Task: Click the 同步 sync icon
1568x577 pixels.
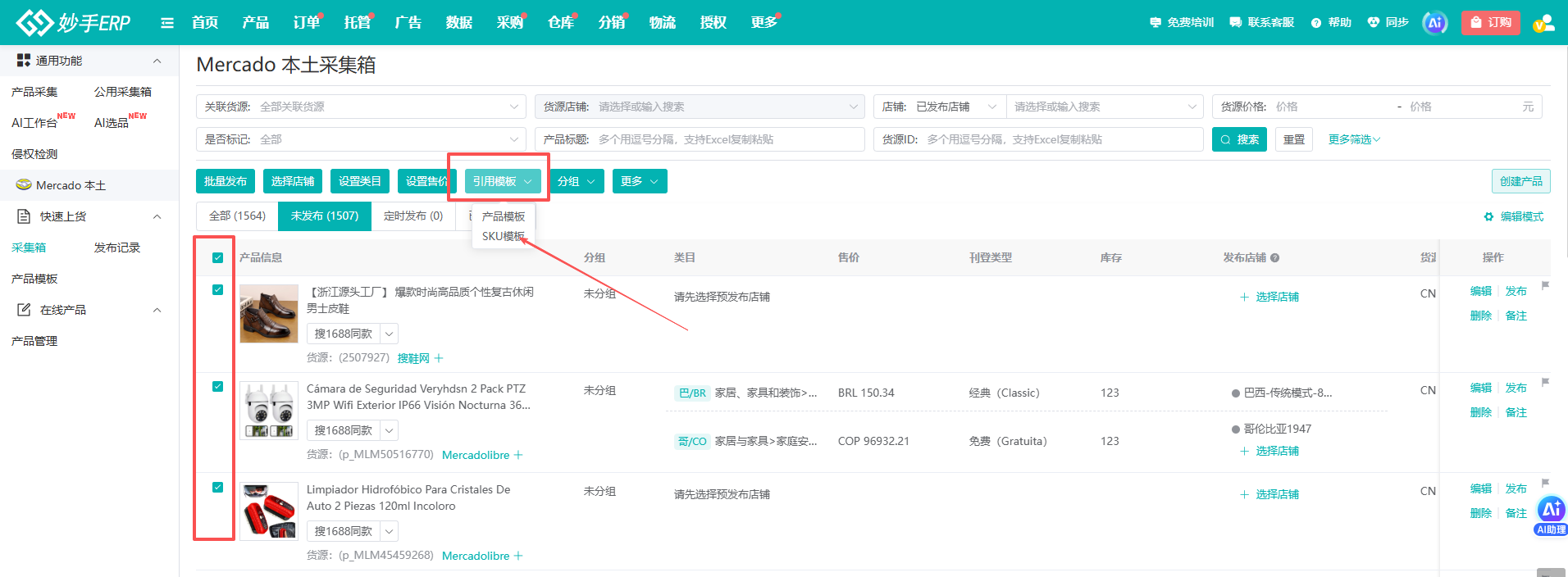Action: 1374,23
